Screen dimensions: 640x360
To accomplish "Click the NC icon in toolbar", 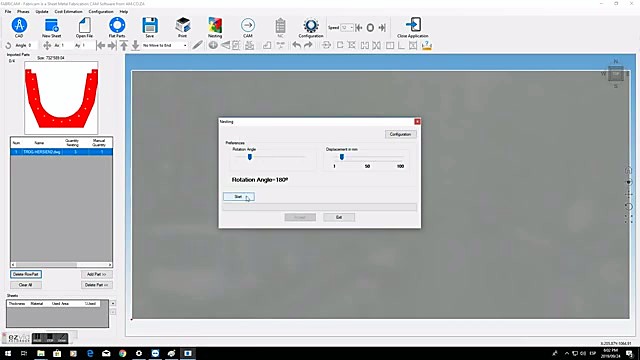I will 280,26.
